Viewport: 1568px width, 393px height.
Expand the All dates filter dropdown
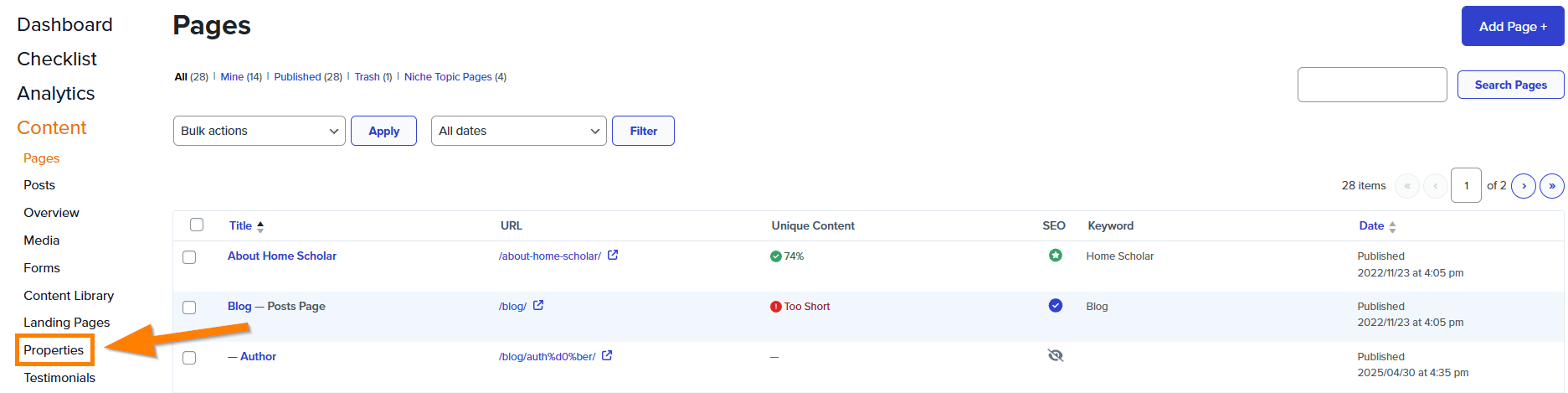(518, 131)
